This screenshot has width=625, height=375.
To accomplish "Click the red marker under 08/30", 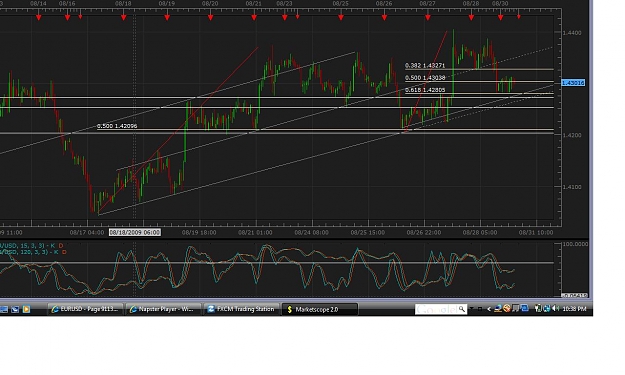I will click(x=501, y=18).
